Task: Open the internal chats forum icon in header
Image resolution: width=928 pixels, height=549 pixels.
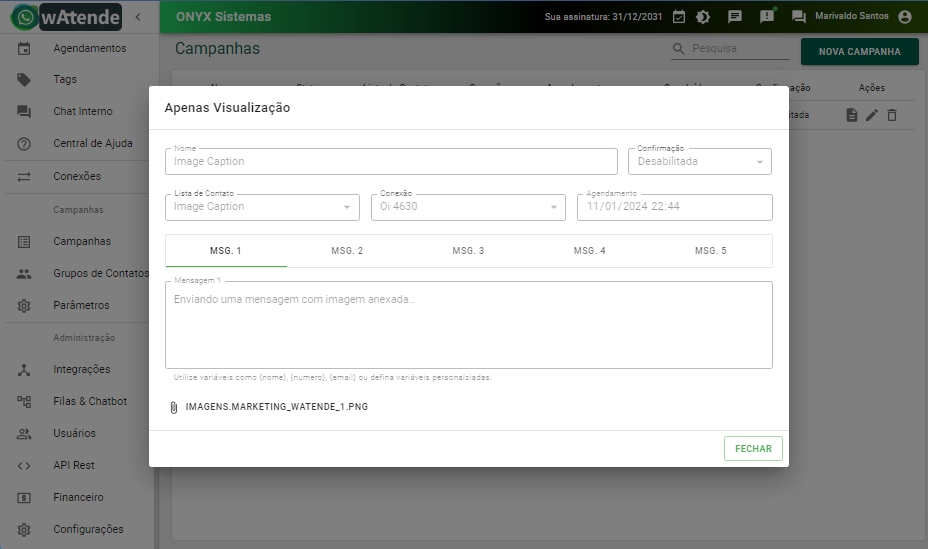Action: [x=798, y=17]
